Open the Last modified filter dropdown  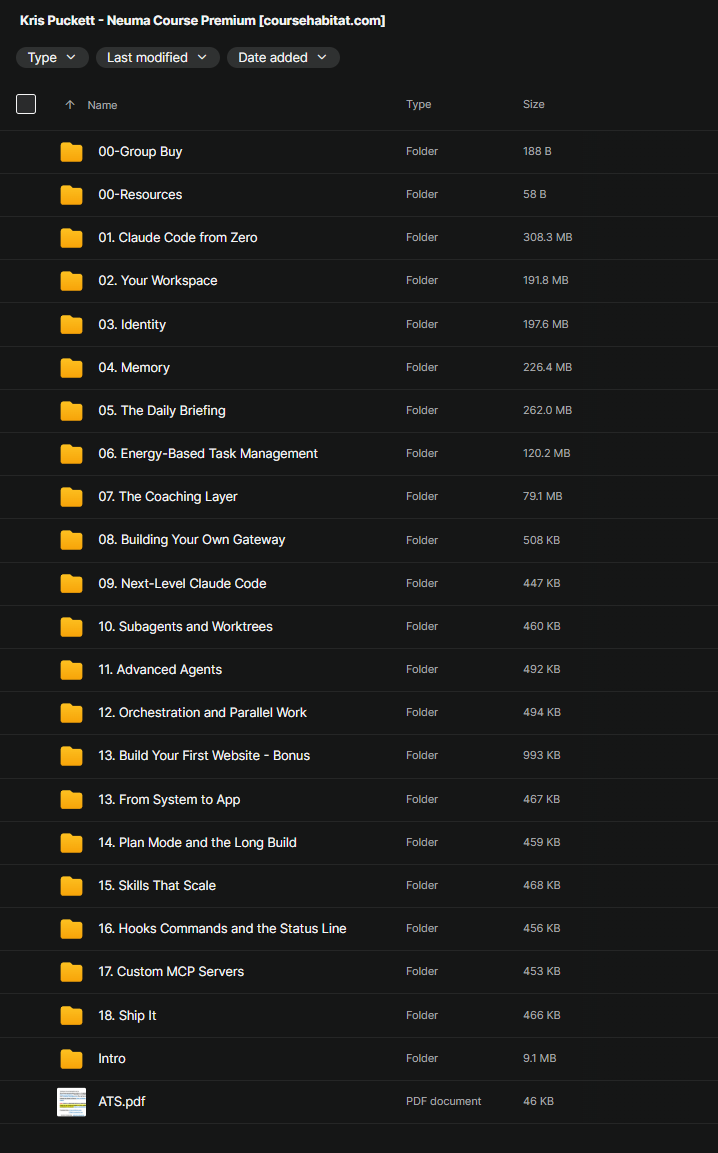pos(157,57)
